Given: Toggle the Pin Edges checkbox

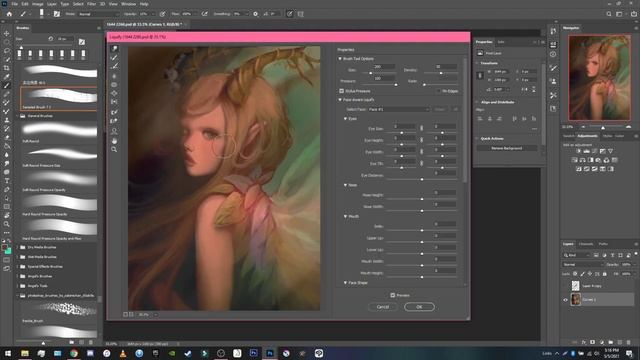Looking at the screenshot, I should pos(438,91).
